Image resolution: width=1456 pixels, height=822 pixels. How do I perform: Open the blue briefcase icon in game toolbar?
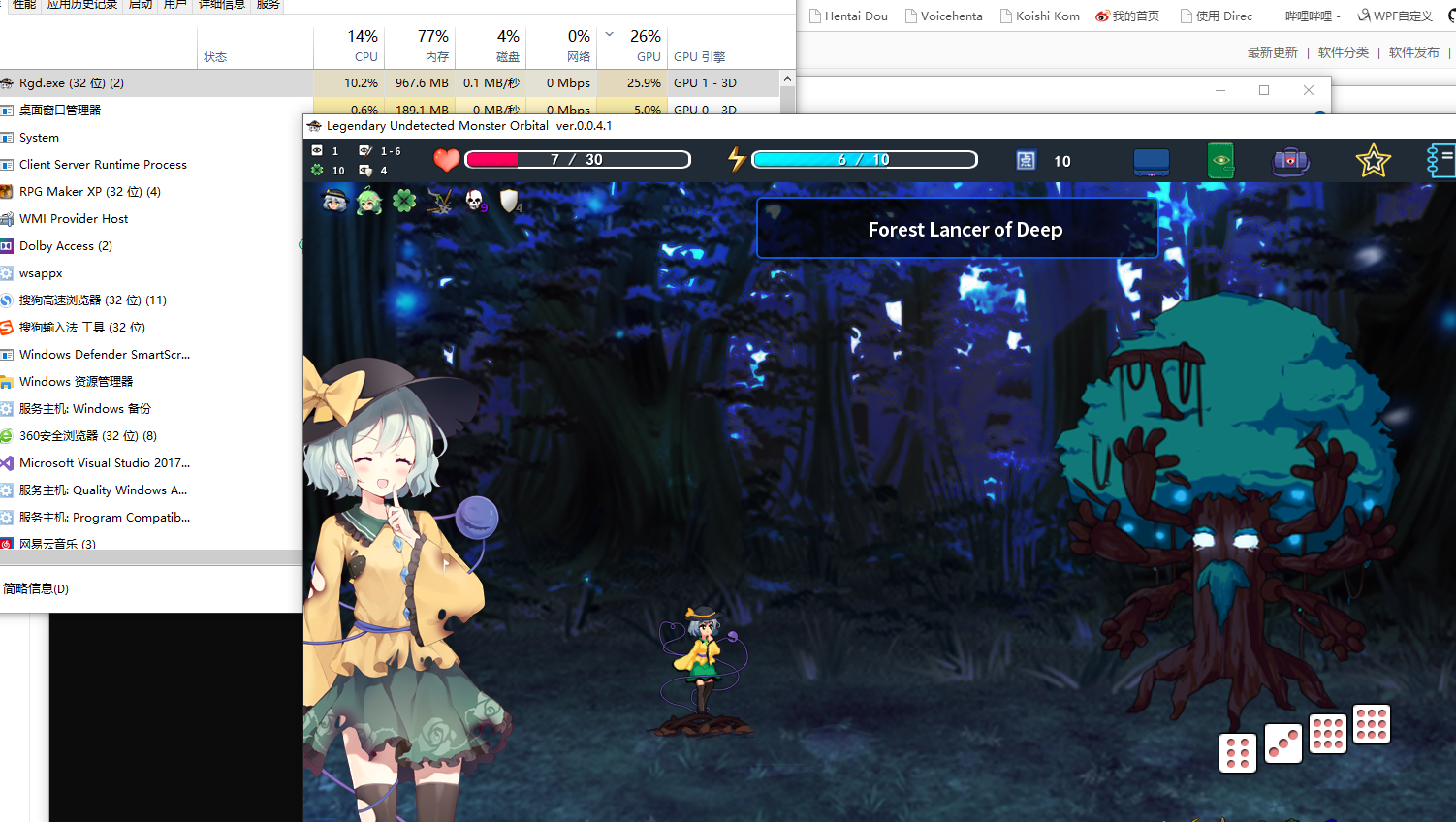point(1151,161)
